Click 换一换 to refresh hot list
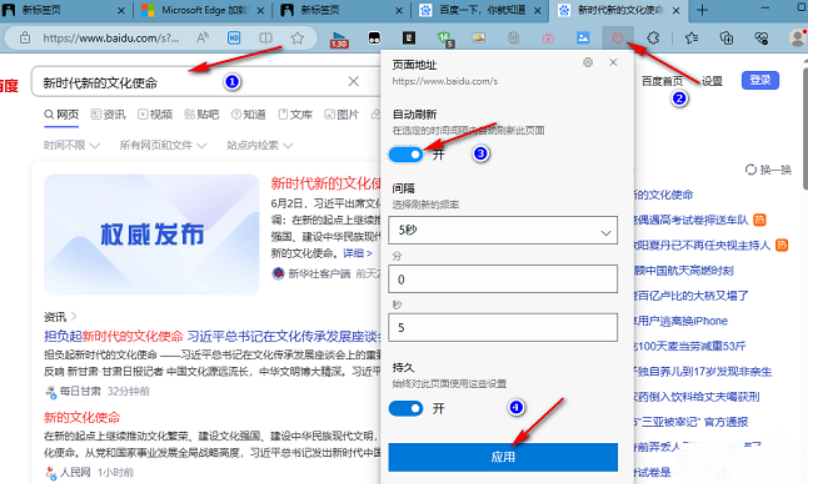This screenshot has height=484, width=813. [768, 170]
